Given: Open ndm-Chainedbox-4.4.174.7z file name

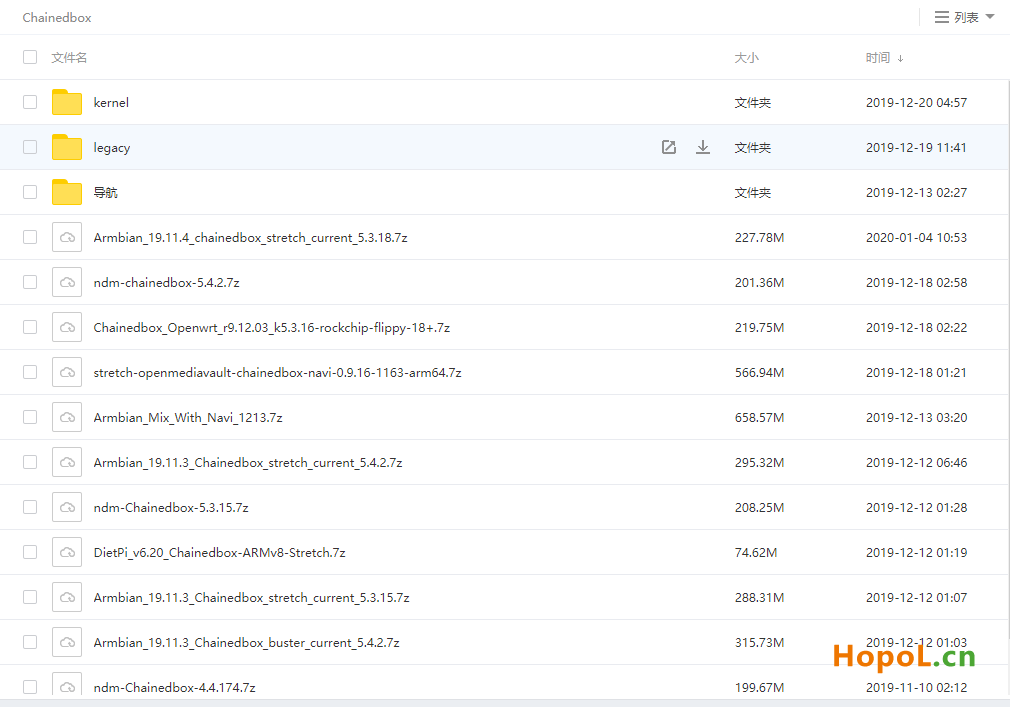Looking at the screenshot, I should click(174, 688).
